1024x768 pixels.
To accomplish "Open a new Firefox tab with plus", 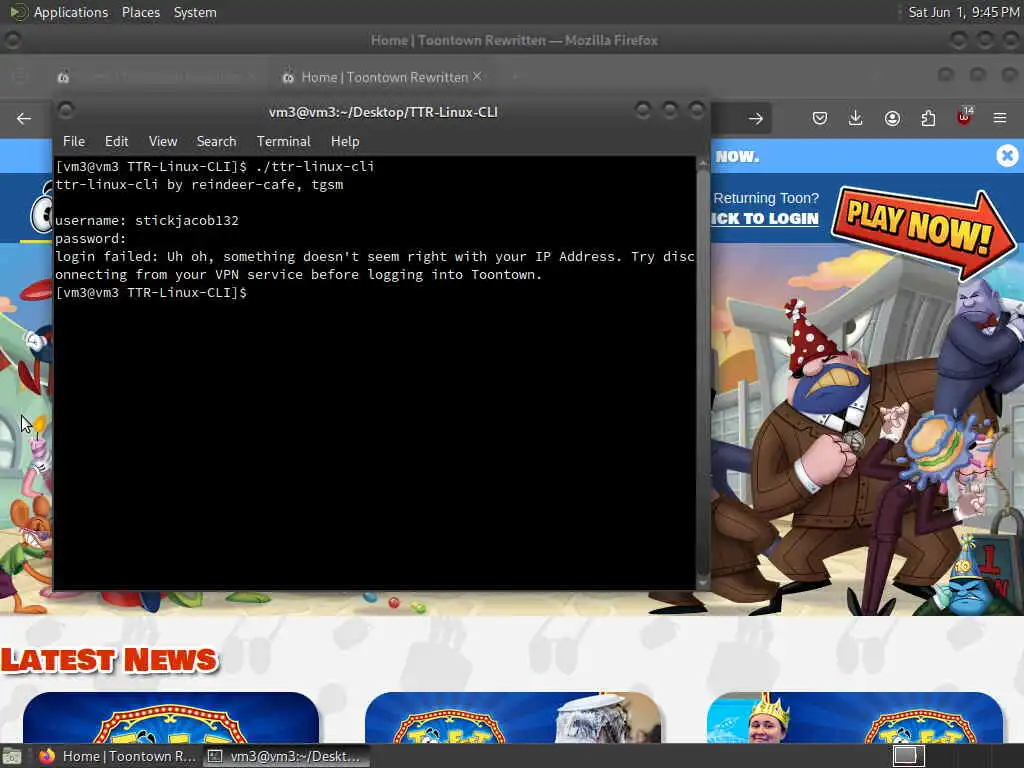I will [x=515, y=77].
